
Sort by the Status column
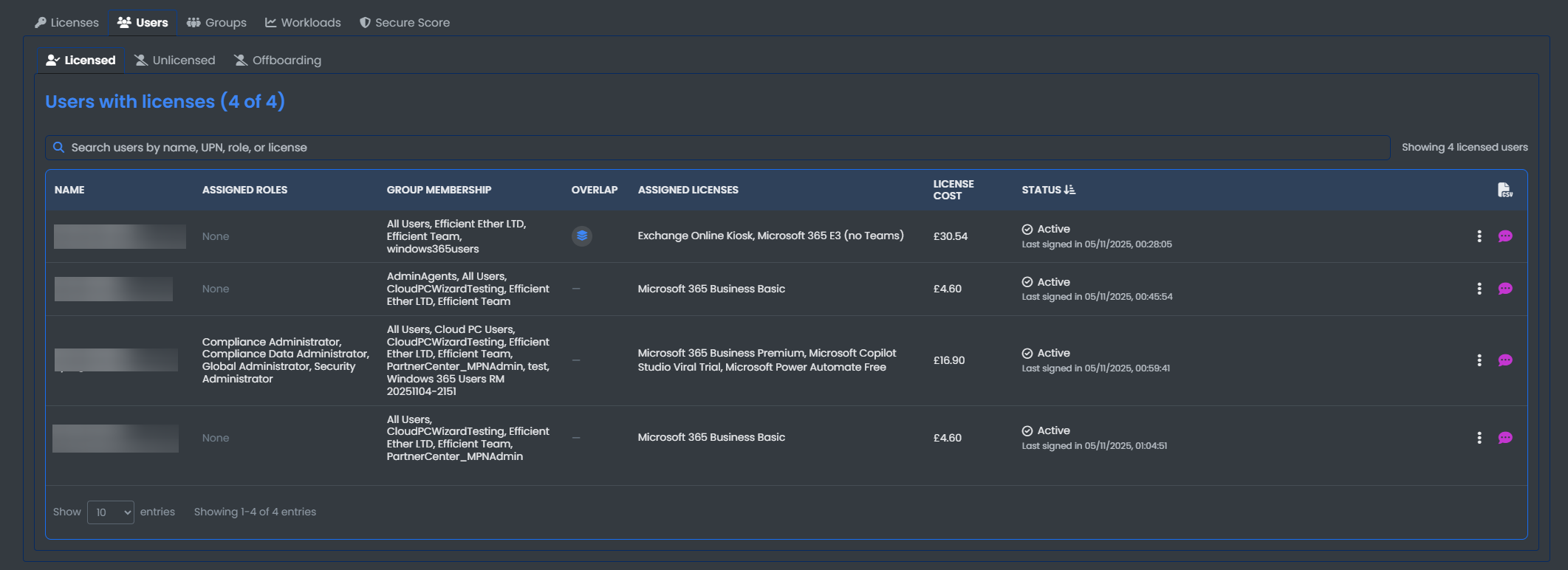1048,190
